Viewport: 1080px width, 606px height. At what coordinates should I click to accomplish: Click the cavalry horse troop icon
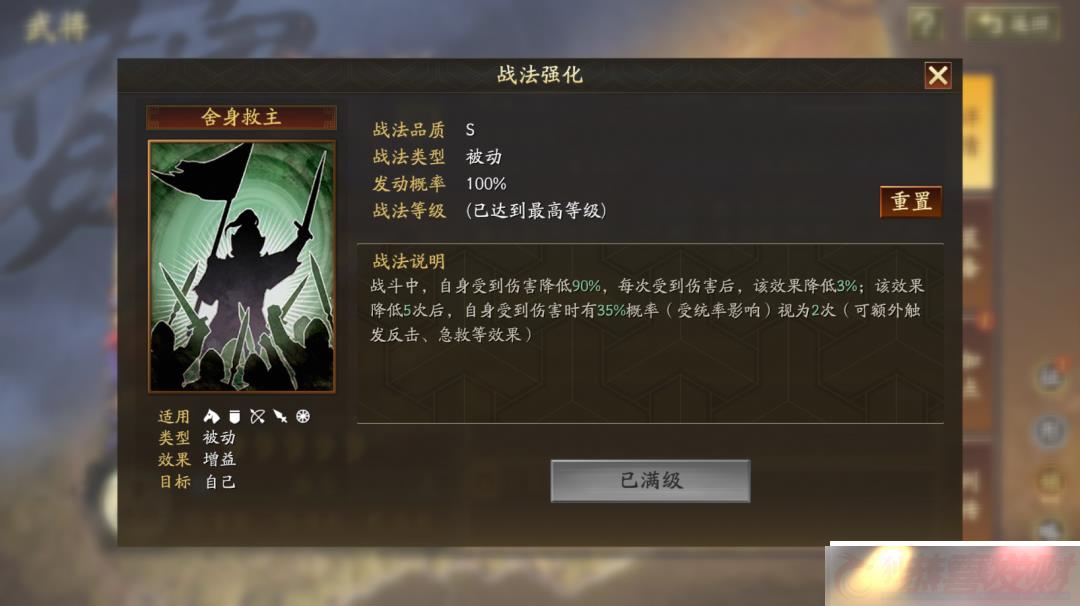[211, 416]
